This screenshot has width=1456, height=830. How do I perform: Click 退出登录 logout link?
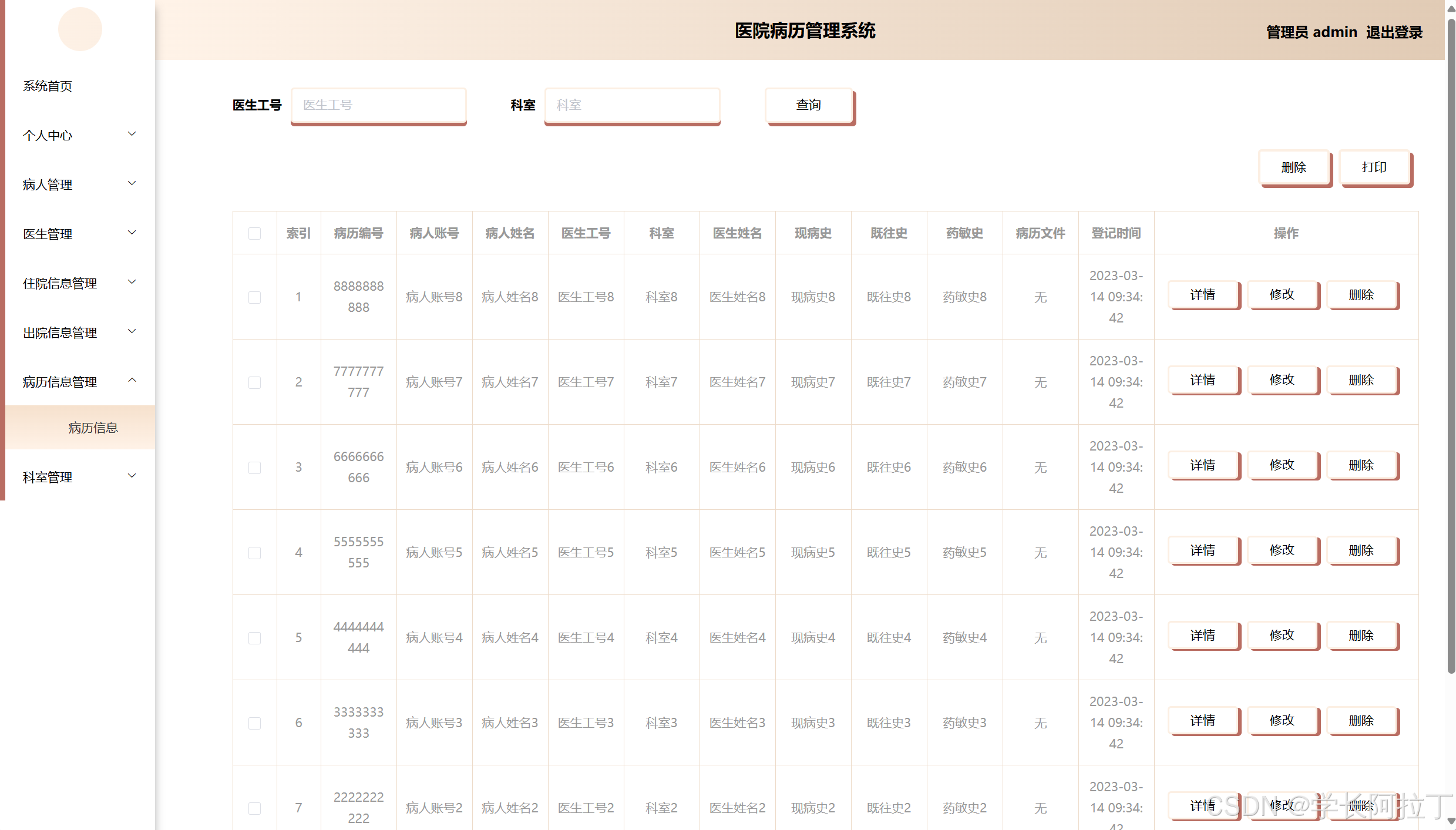pos(1393,32)
